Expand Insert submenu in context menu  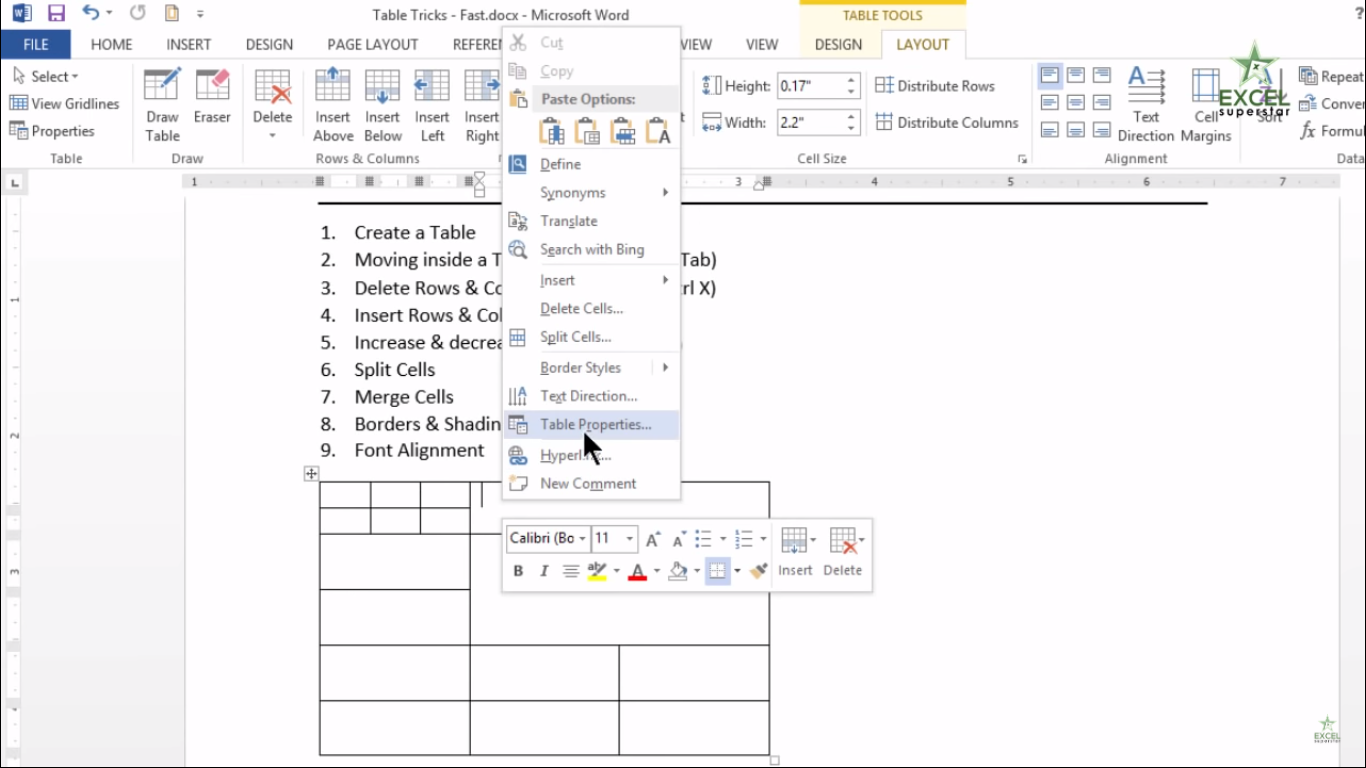[x=591, y=280]
